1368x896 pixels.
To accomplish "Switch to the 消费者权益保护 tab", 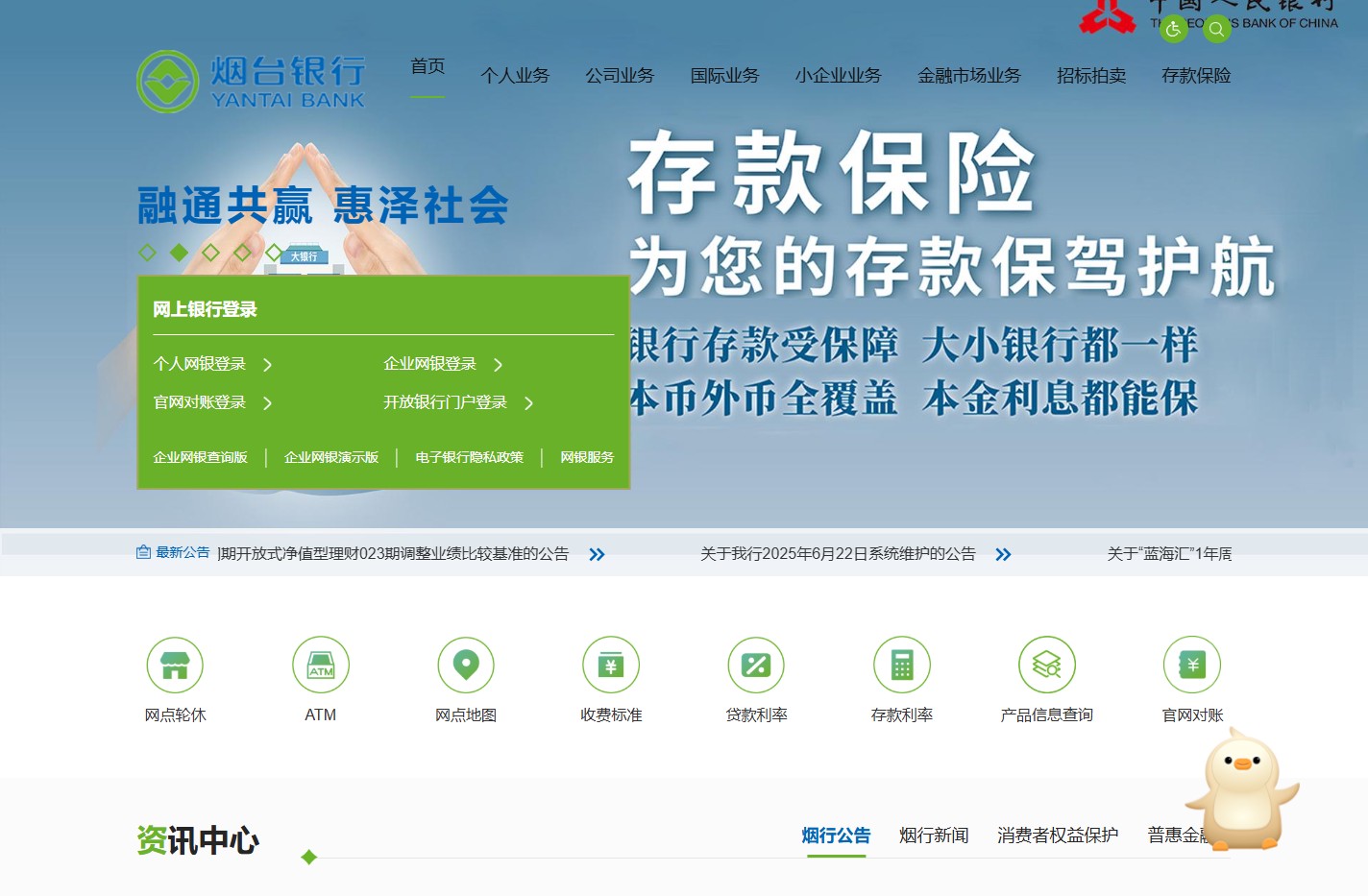I will coord(1058,835).
